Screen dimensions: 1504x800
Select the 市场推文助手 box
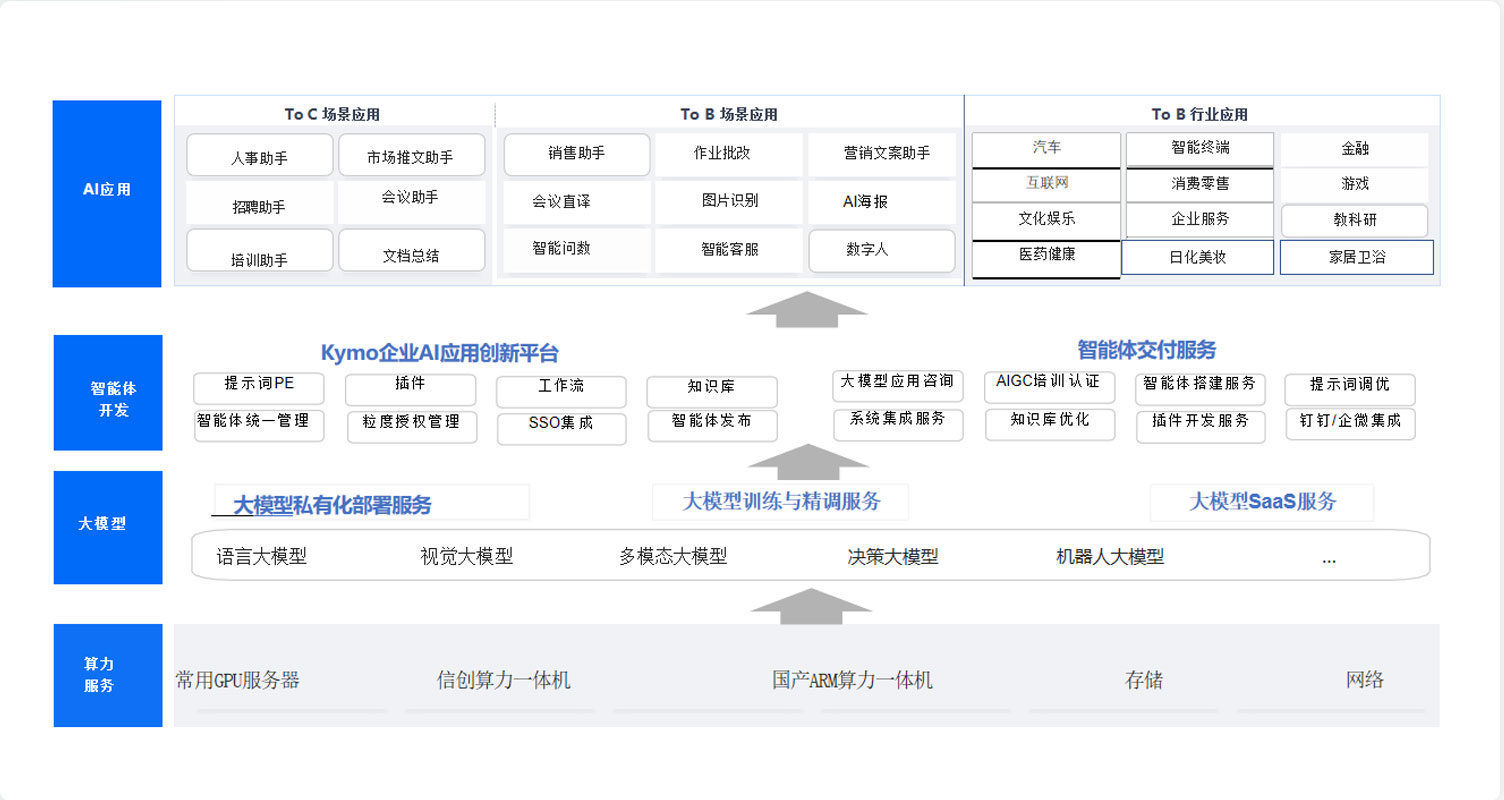[411, 156]
